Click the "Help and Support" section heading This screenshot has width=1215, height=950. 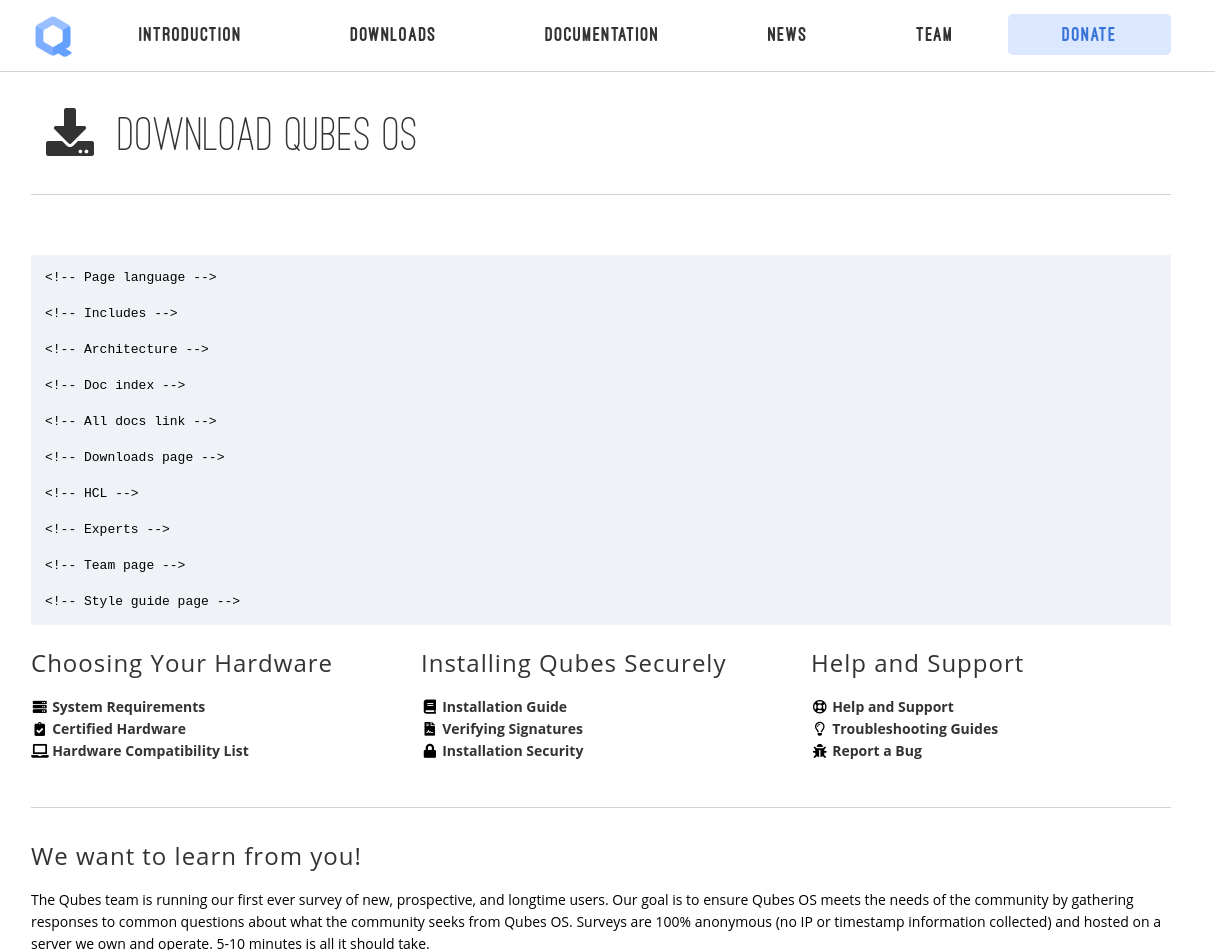click(918, 663)
